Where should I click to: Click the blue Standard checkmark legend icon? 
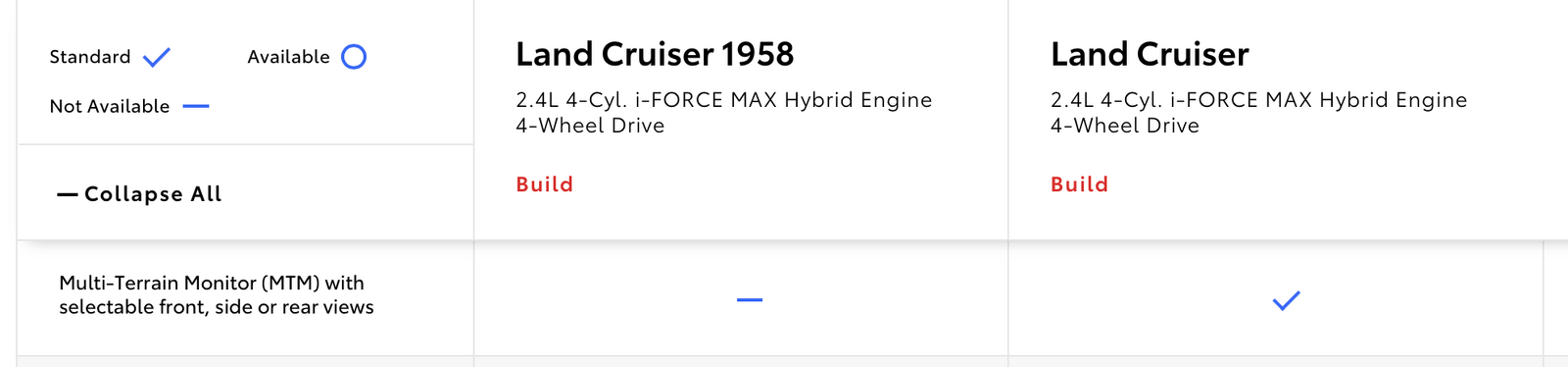click(157, 58)
